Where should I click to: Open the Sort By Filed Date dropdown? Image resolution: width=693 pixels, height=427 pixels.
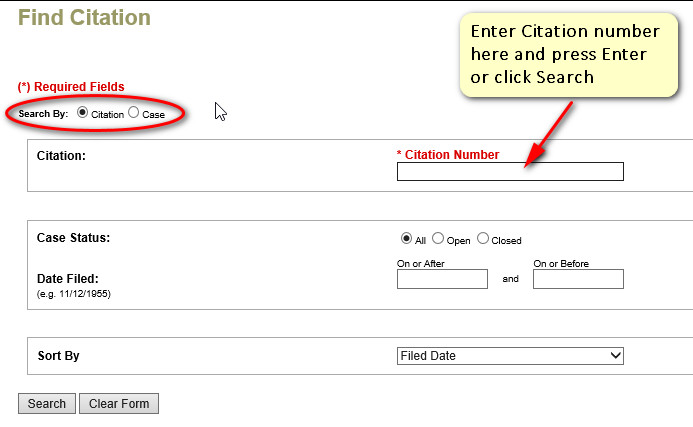pyautogui.click(x=510, y=356)
